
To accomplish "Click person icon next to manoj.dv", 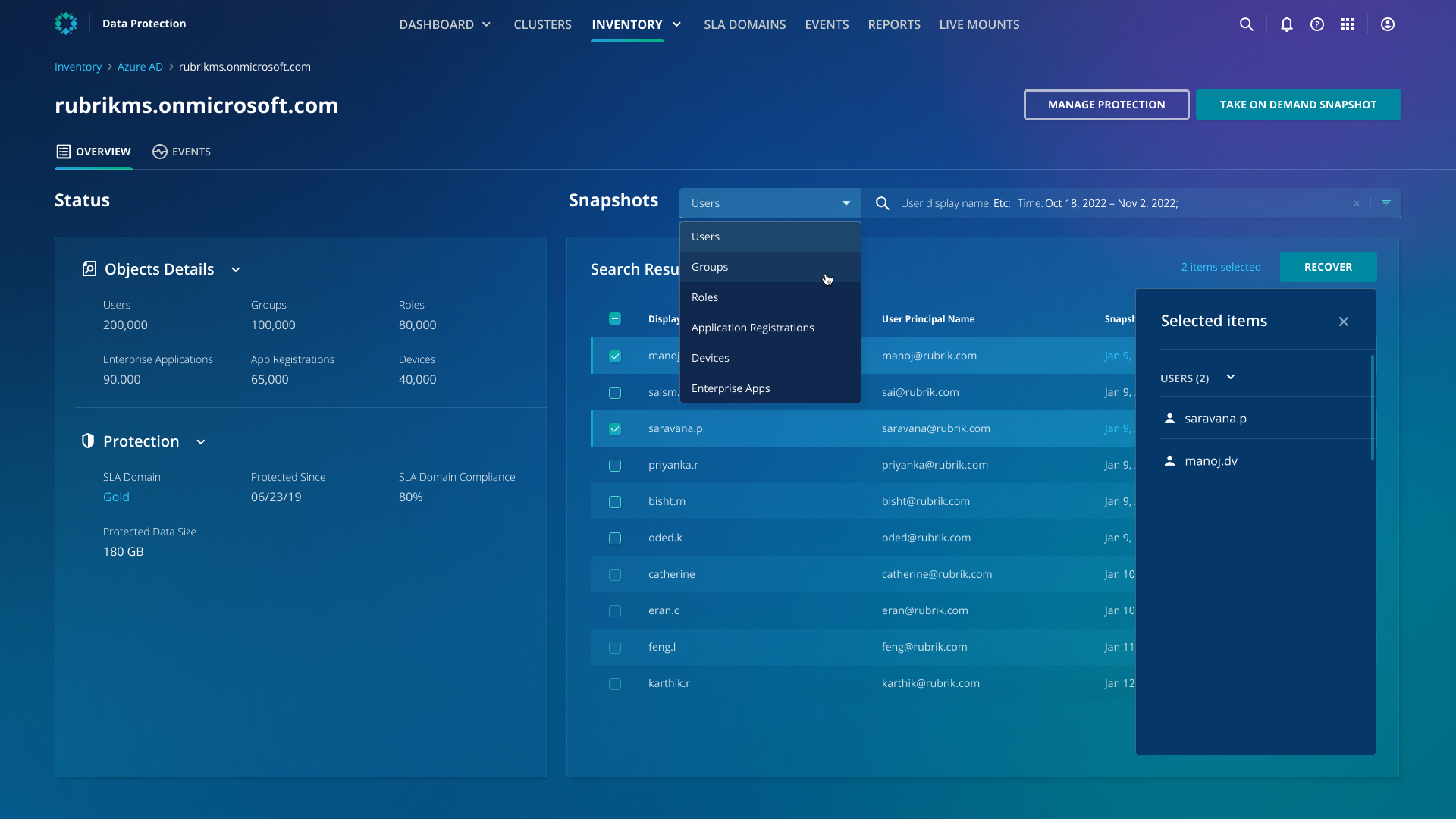I will pyautogui.click(x=1169, y=460).
